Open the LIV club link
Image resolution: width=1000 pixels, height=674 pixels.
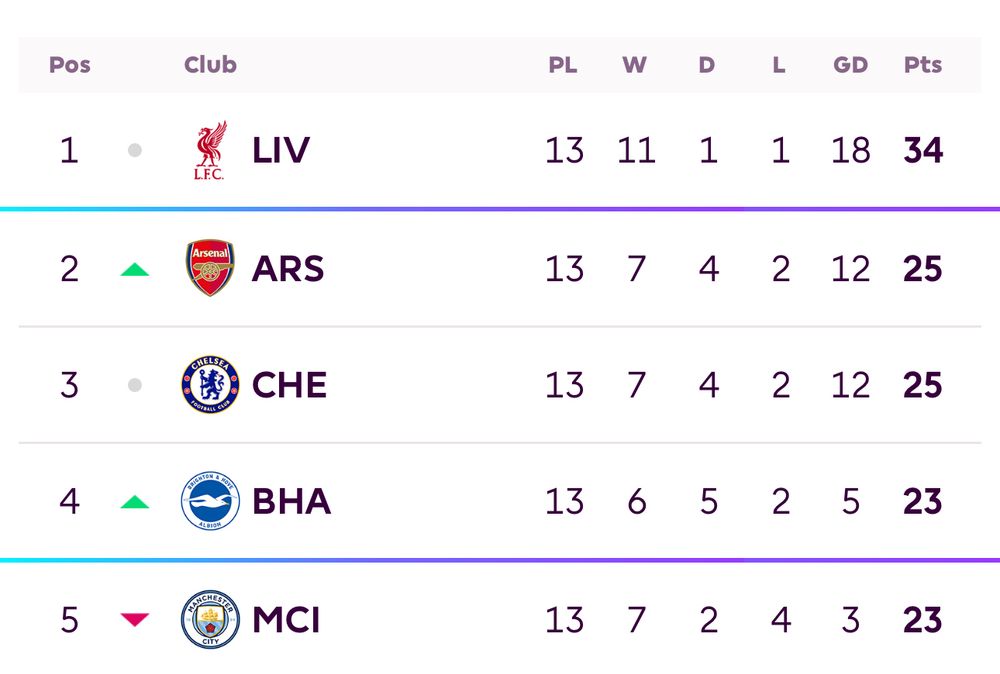pyautogui.click(x=281, y=150)
